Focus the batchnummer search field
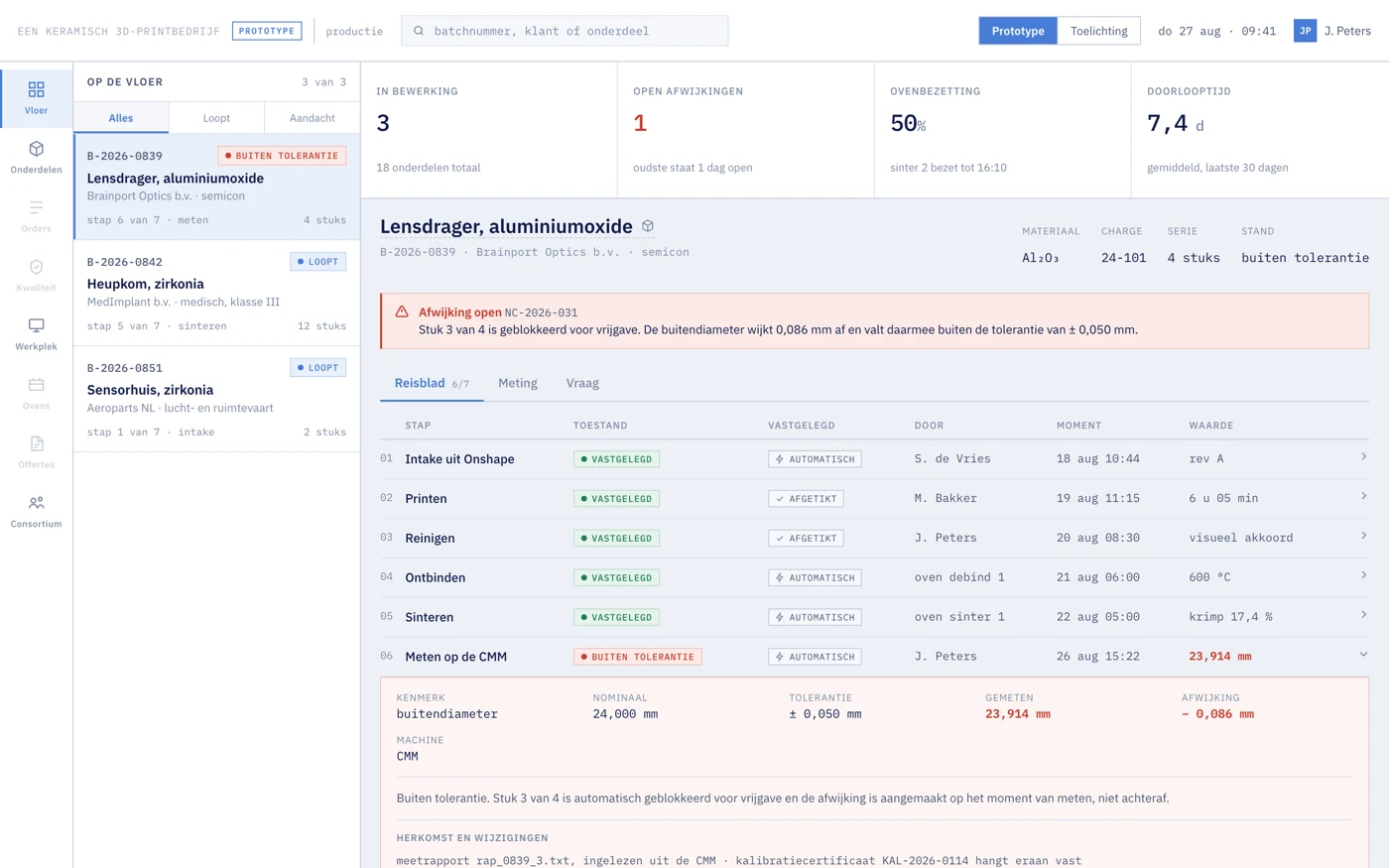 tap(565, 31)
